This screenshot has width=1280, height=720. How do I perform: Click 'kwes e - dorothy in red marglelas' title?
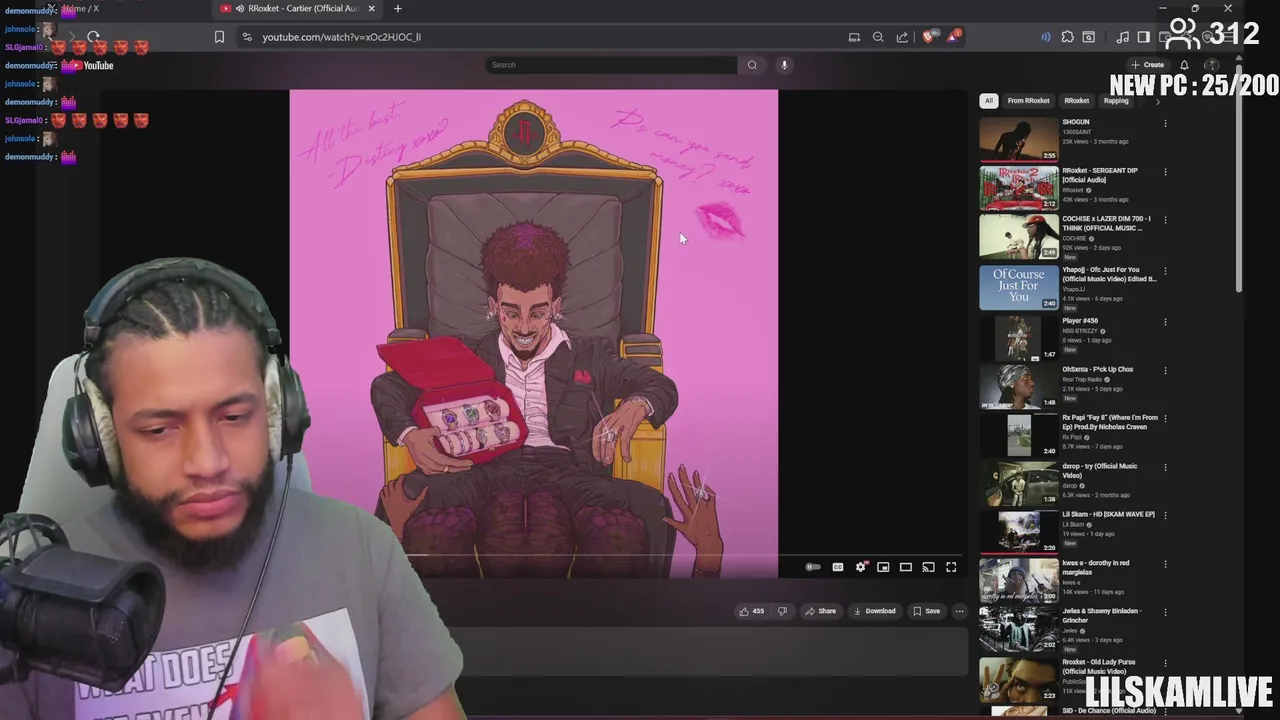click(x=1096, y=567)
